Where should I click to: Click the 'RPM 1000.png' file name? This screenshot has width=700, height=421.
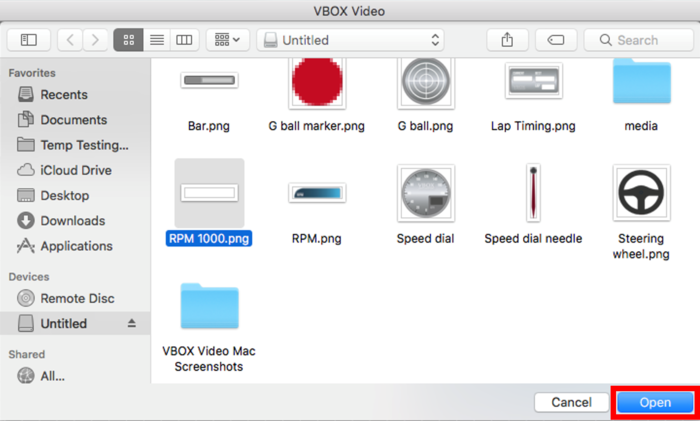click(x=209, y=238)
